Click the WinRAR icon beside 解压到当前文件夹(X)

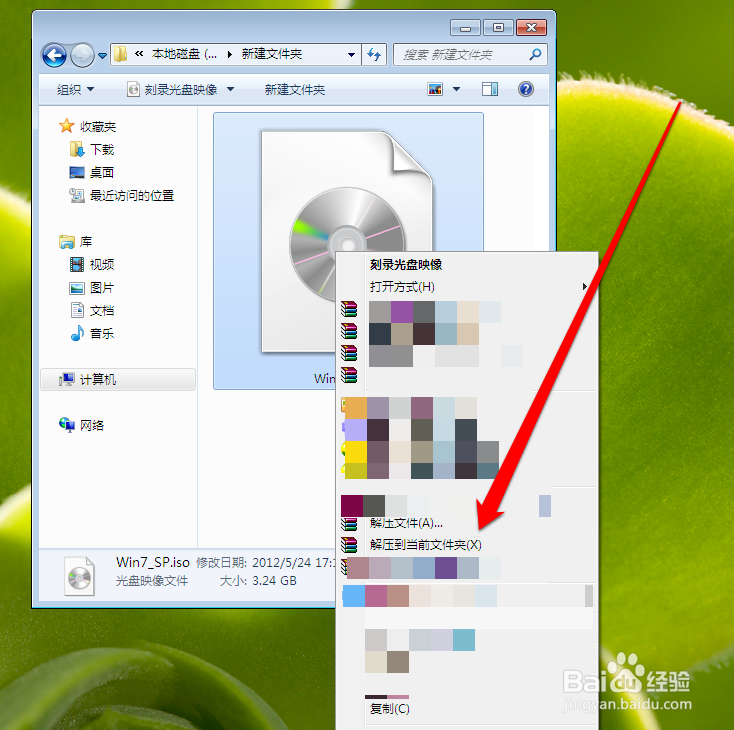click(349, 545)
